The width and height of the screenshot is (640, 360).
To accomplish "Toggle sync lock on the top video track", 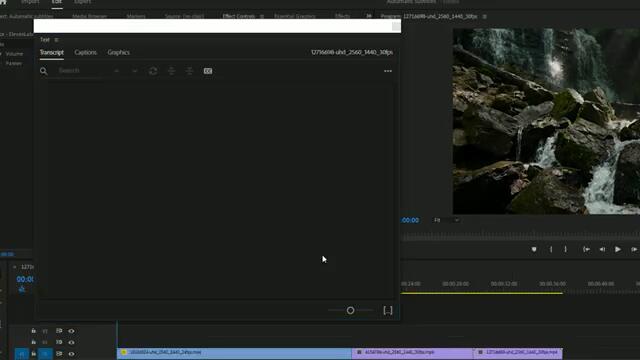I will 59,331.
